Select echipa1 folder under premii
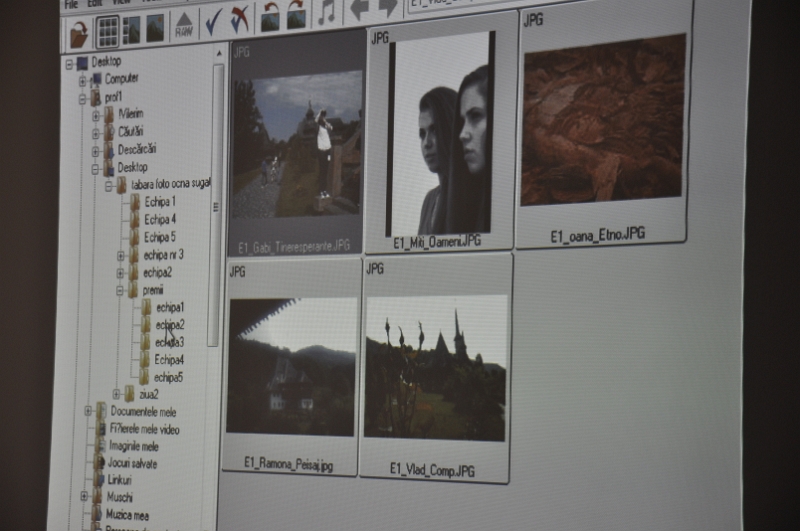Screen dimensions: 800x531 point(168,307)
